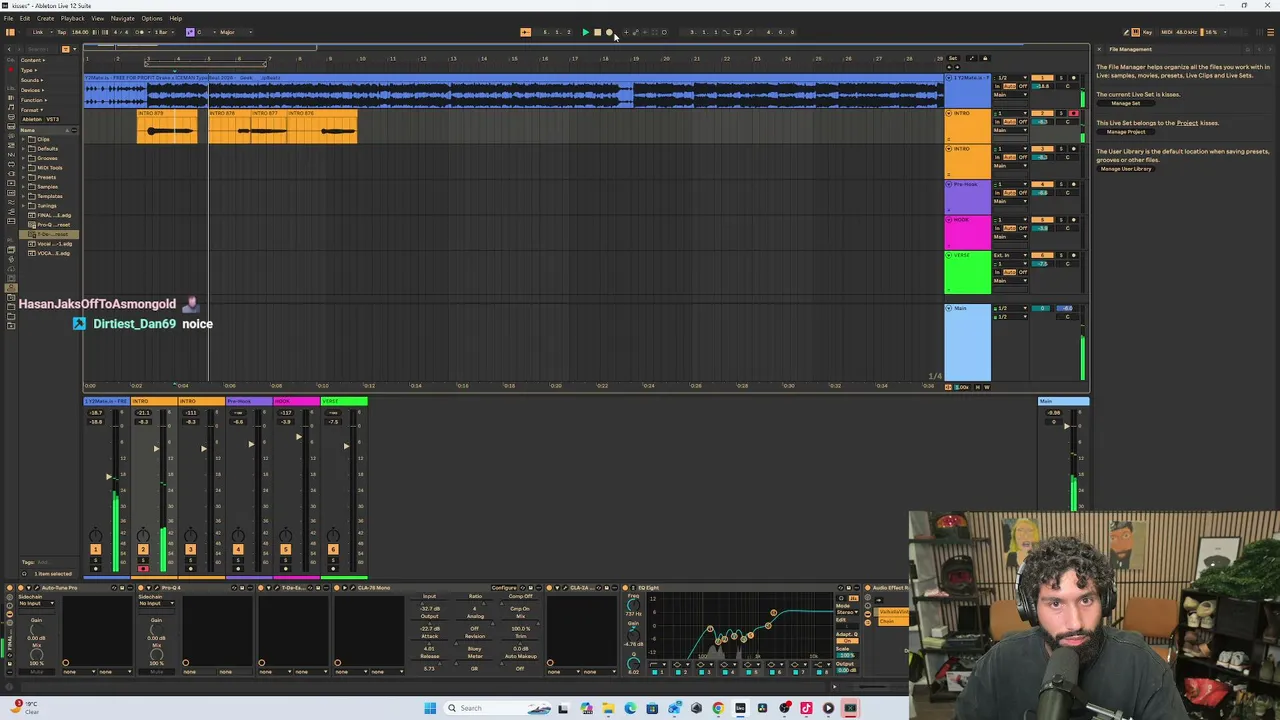
Task: Click the Manage Set button
Action: point(1125,103)
